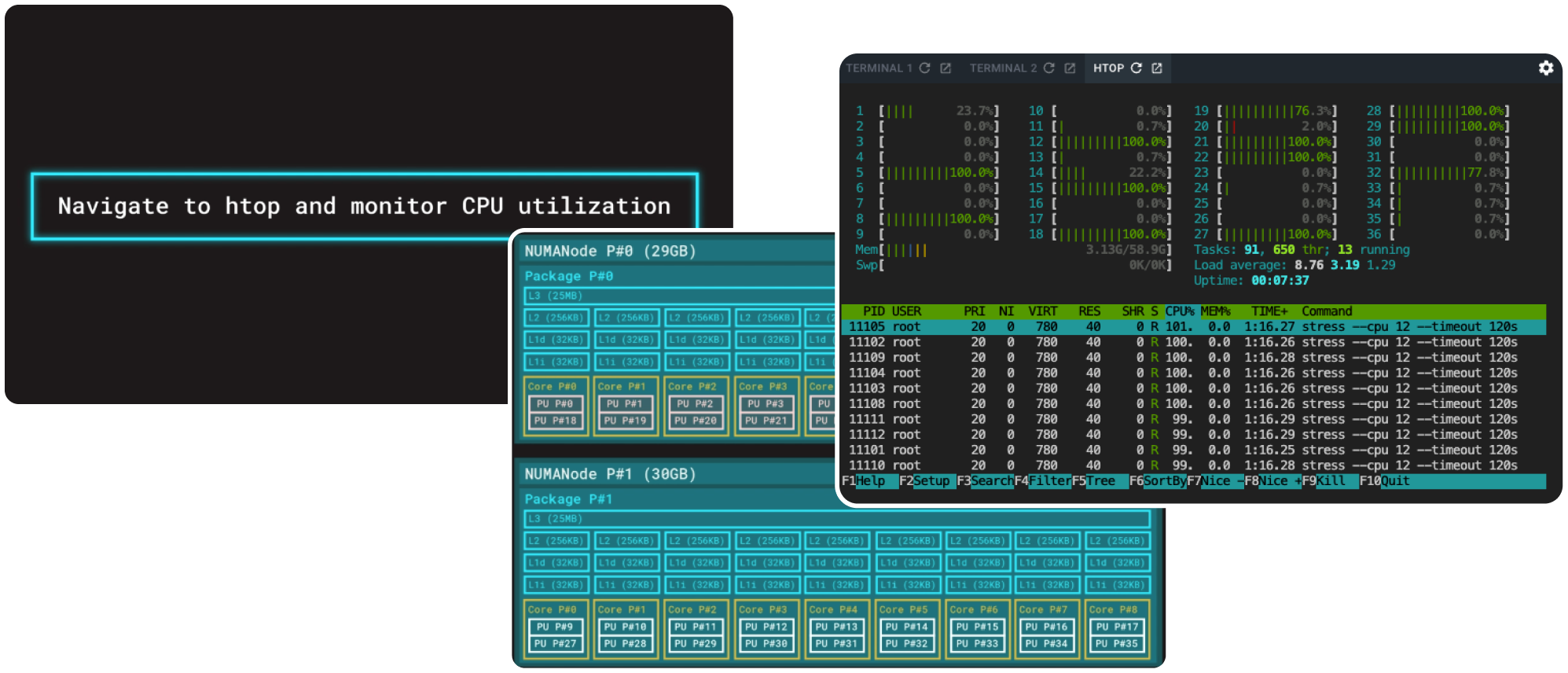Sort by the USER column header
Image resolution: width=1568 pixels, height=673 pixels.
906,311
